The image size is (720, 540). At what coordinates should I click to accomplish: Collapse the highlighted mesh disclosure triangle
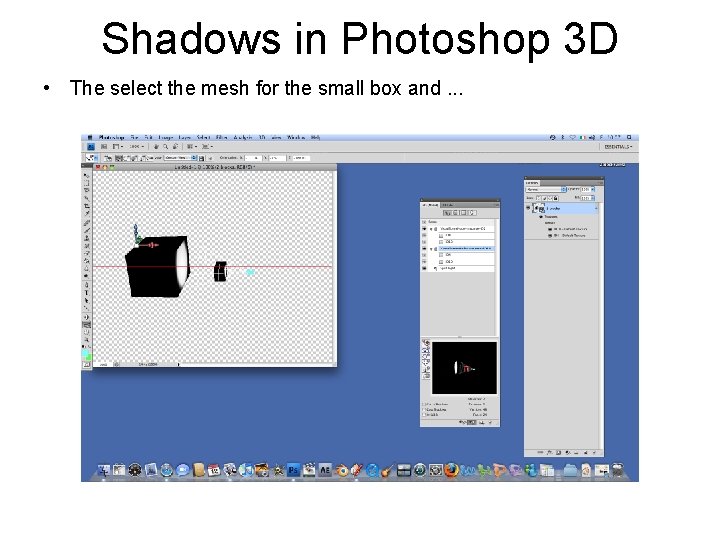431,249
